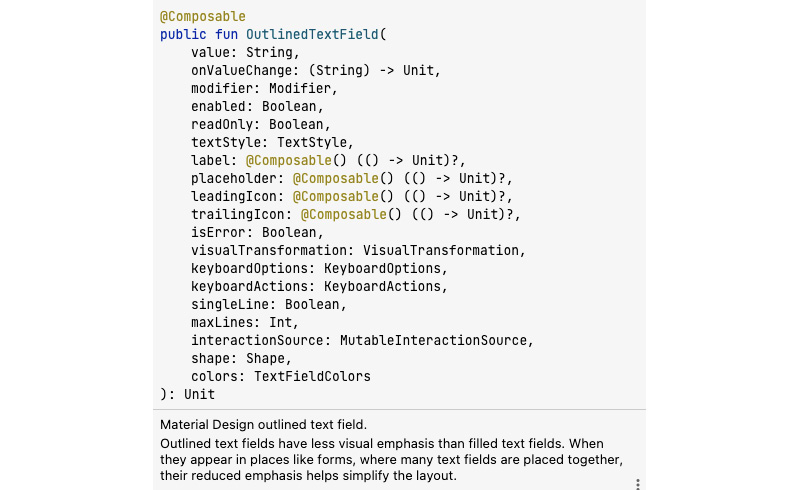Viewport: 799px width, 490px height.
Task: Open the Shape type reference
Action: [x=265, y=359]
